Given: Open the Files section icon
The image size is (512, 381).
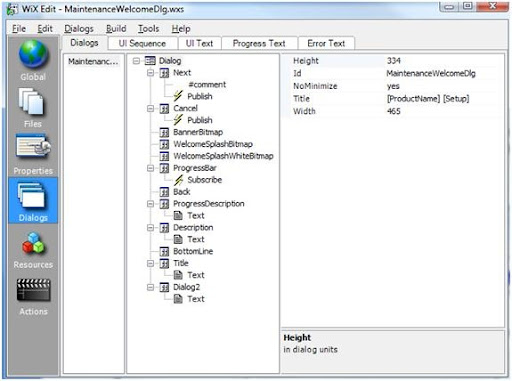Looking at the screenshot, I should coord(31,102).
